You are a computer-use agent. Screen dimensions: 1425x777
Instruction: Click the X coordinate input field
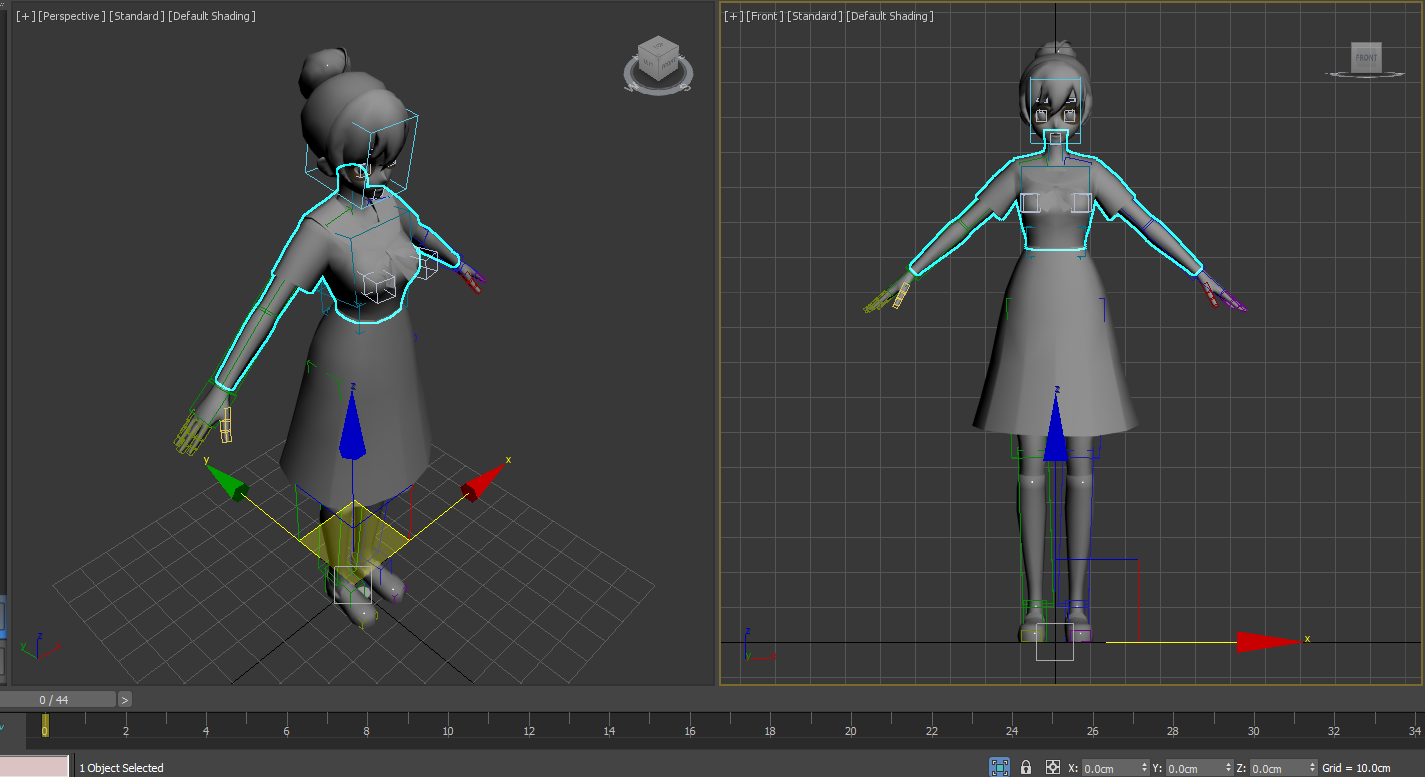point(1110,768)
